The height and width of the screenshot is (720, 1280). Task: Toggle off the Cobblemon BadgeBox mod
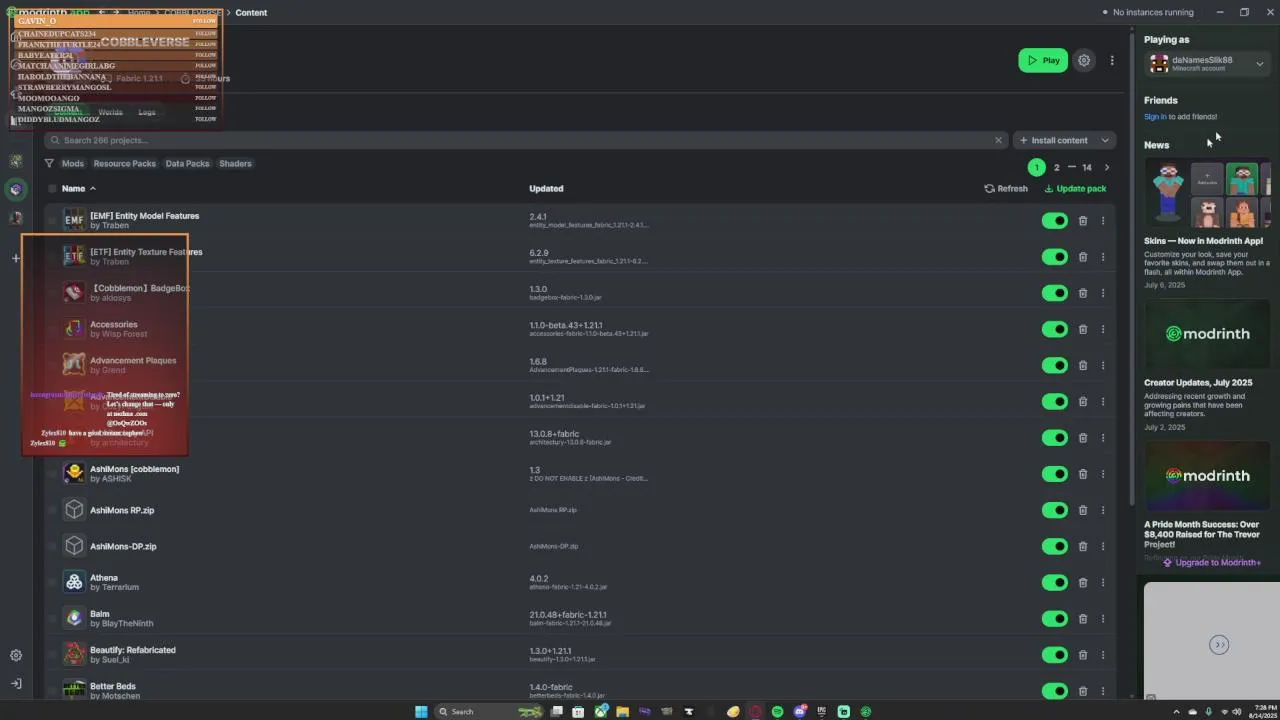[1055, 293]
